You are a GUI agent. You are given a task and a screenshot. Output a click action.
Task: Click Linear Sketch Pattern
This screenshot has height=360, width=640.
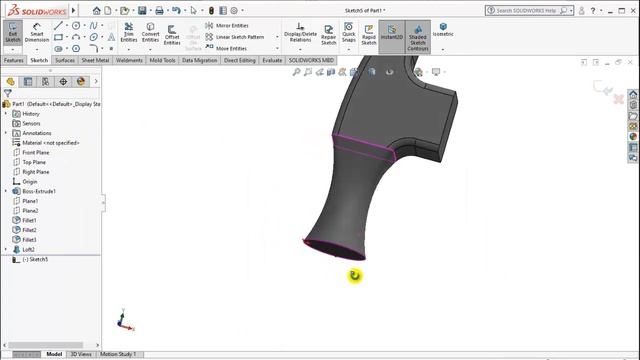pyautogui.click(x=235, y=37)
